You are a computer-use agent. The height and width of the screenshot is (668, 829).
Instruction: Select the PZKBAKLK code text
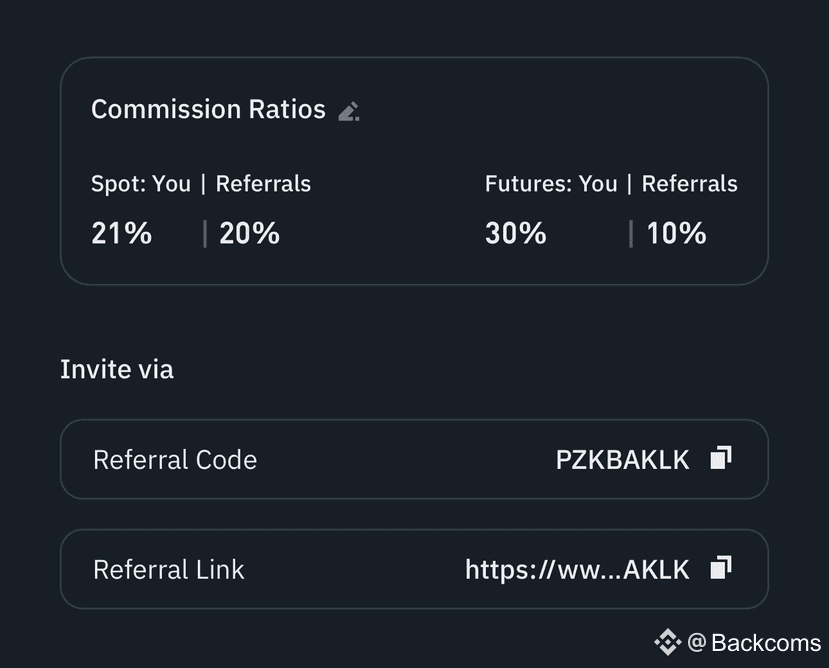point(622,460)
